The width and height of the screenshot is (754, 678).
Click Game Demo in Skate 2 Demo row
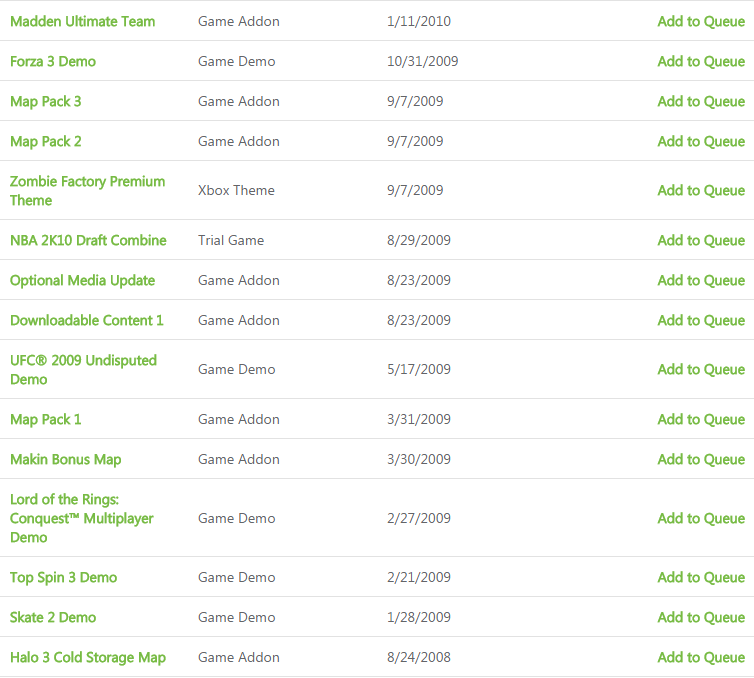pos(237,617)
